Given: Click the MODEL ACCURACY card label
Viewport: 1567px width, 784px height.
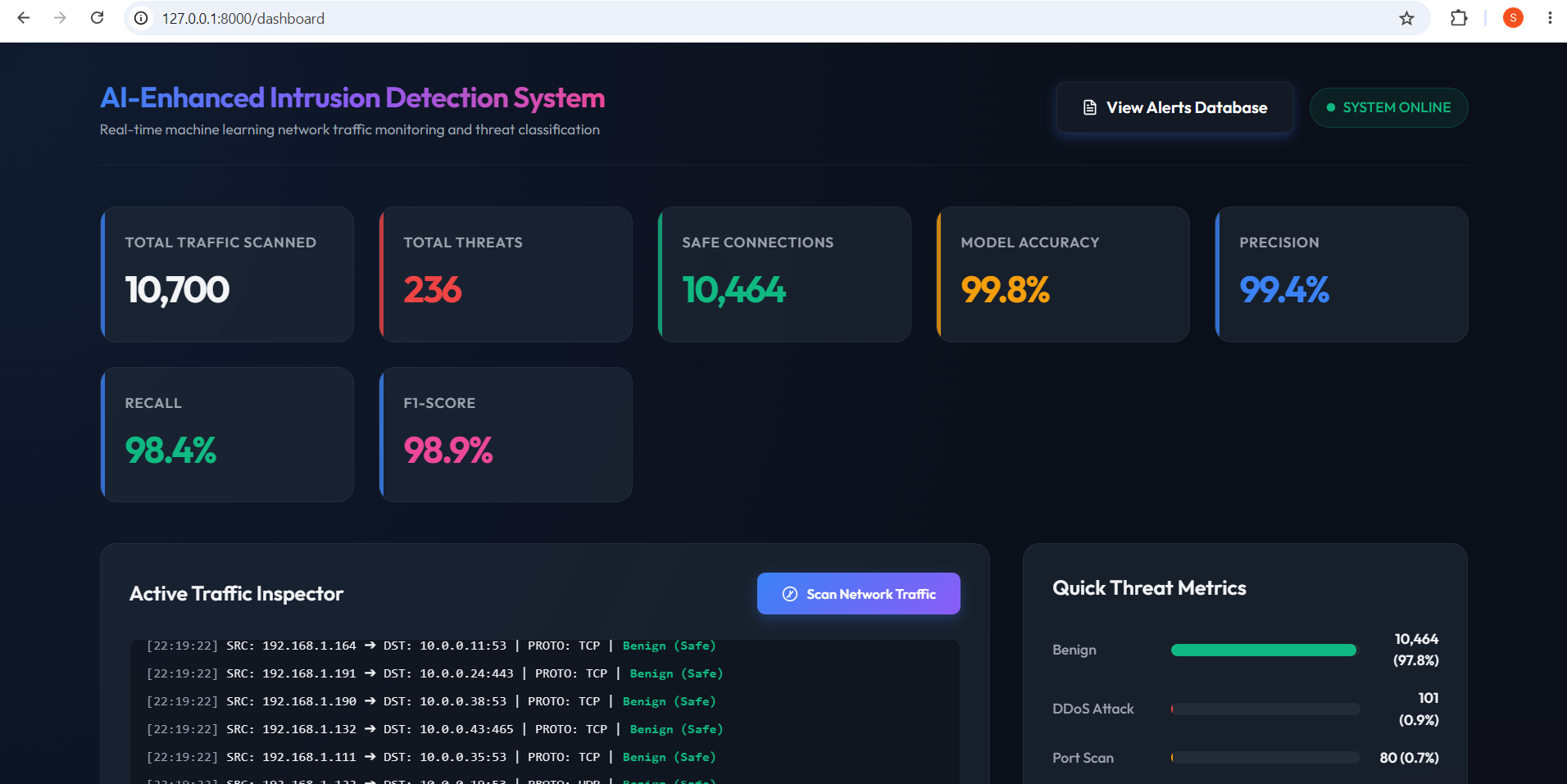Looking at the screenshot, I should [1030, 242].
